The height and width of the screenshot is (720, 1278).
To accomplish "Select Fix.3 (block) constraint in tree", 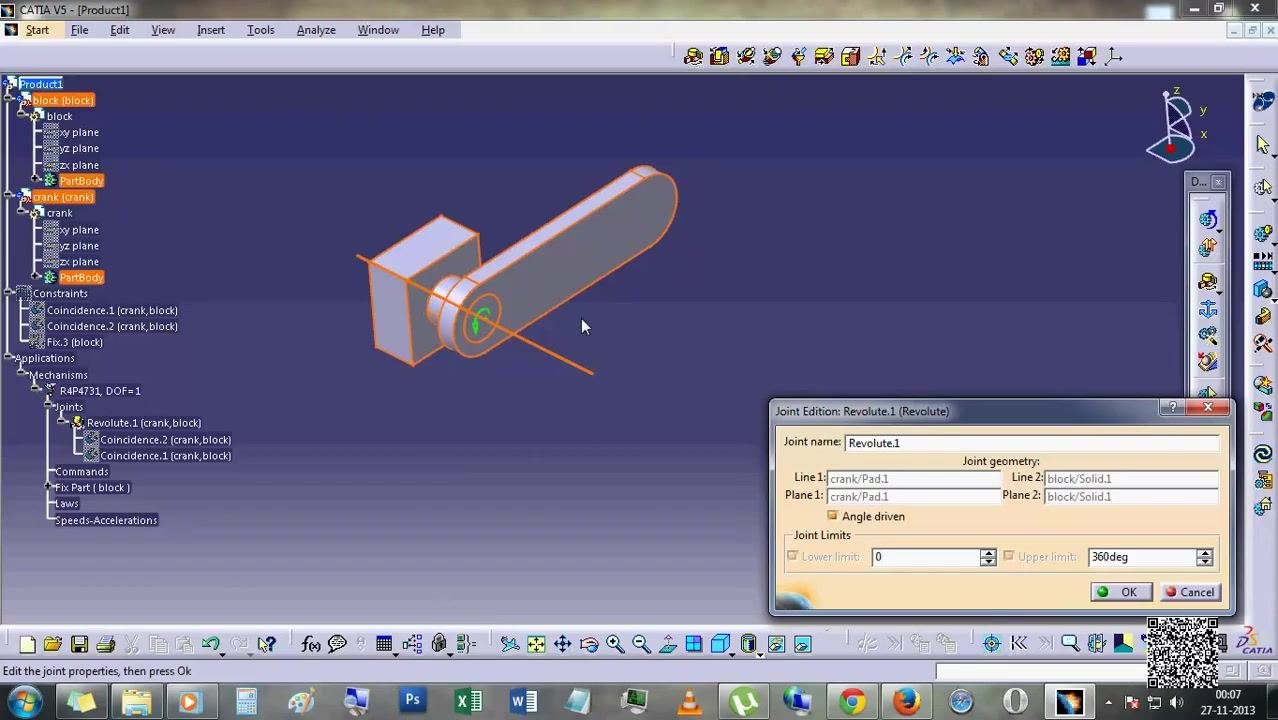I will 74,342.
